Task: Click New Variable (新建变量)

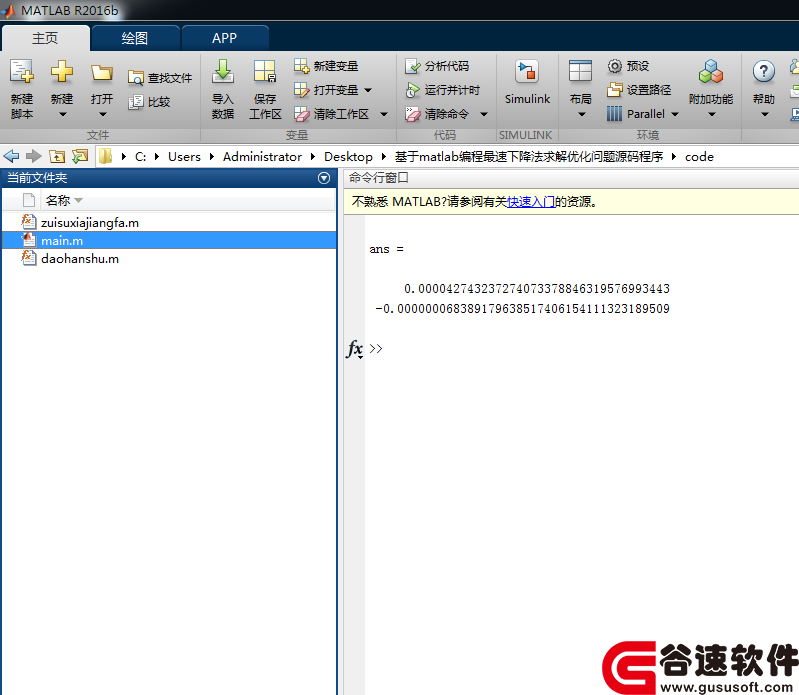Action: click(x=326, y=66)
